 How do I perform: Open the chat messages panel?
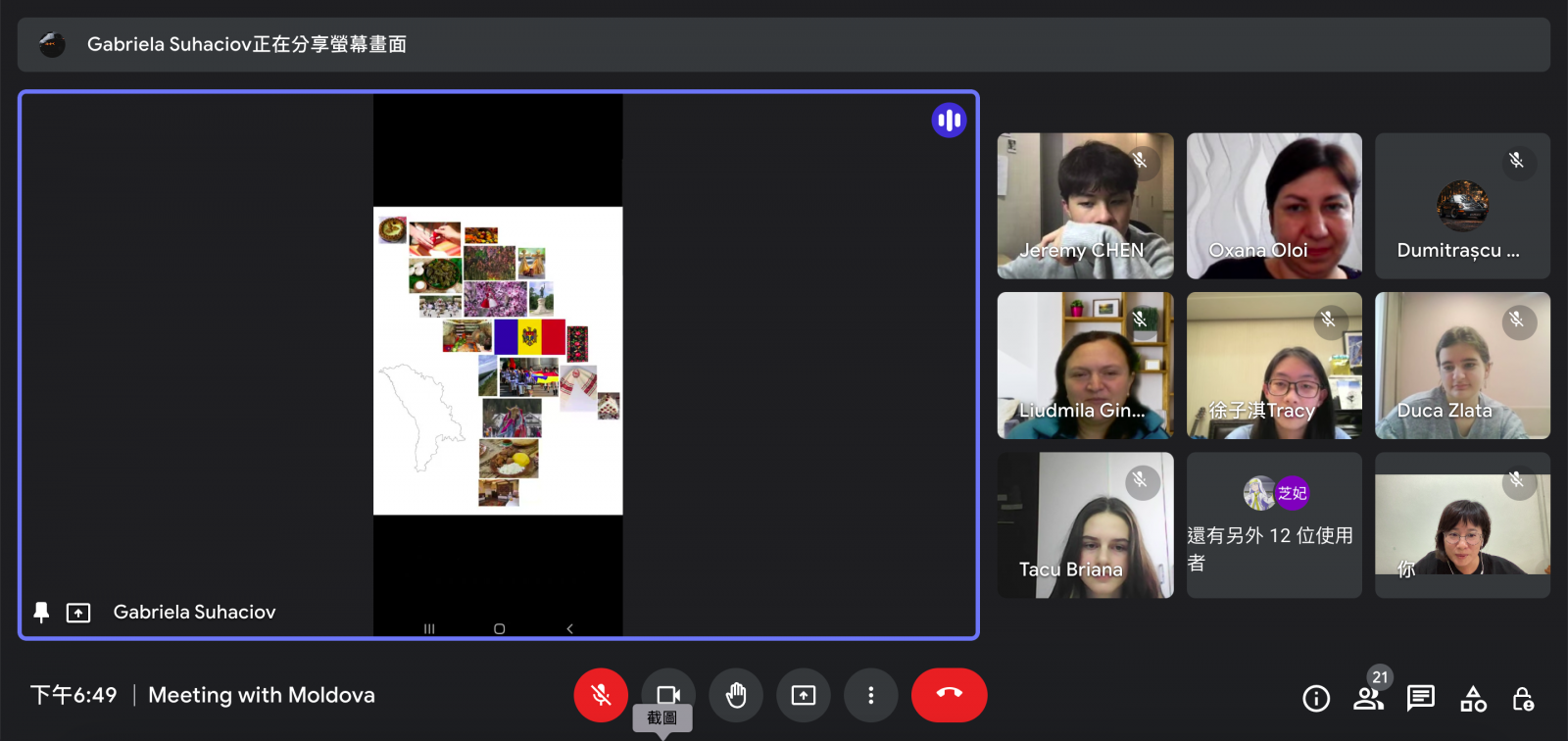click(1420, 698)
